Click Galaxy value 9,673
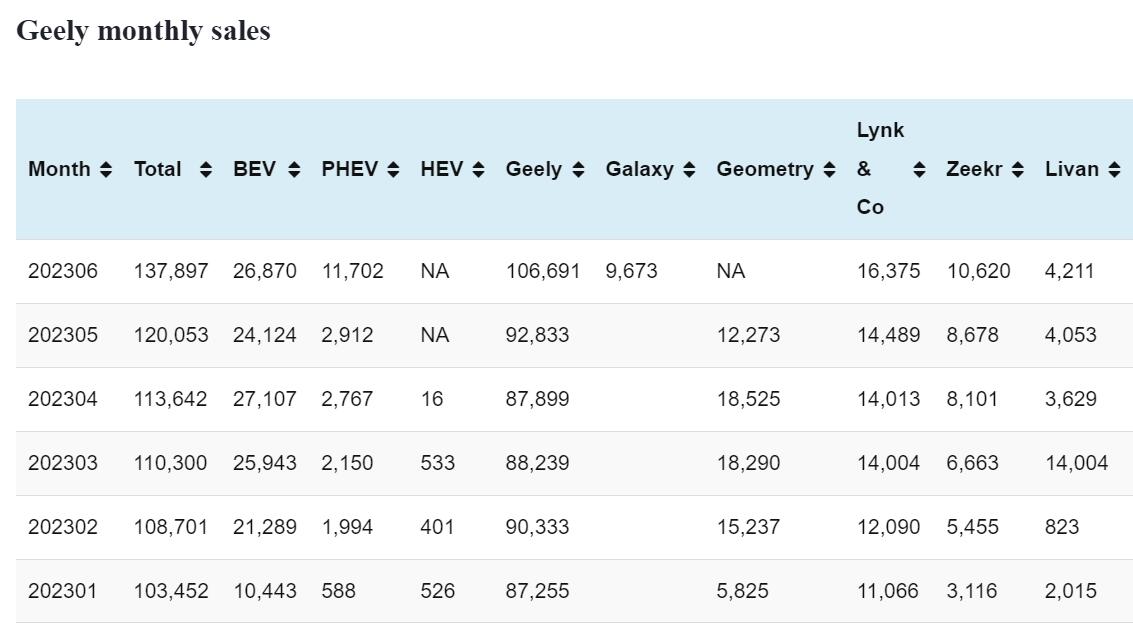Image resolution: width=1133 pixels, height=629 pixels. (x=631, y=271)
